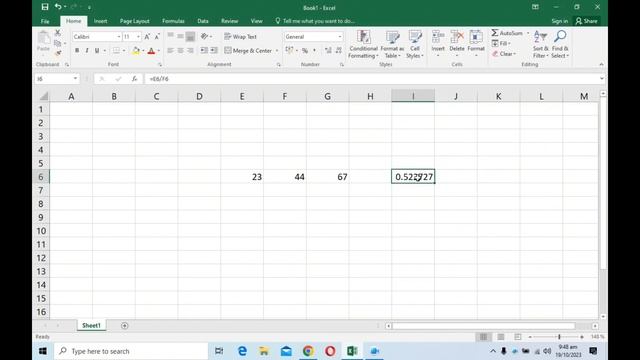
Task: Apply accounting number format
Action: coord(289,50)
